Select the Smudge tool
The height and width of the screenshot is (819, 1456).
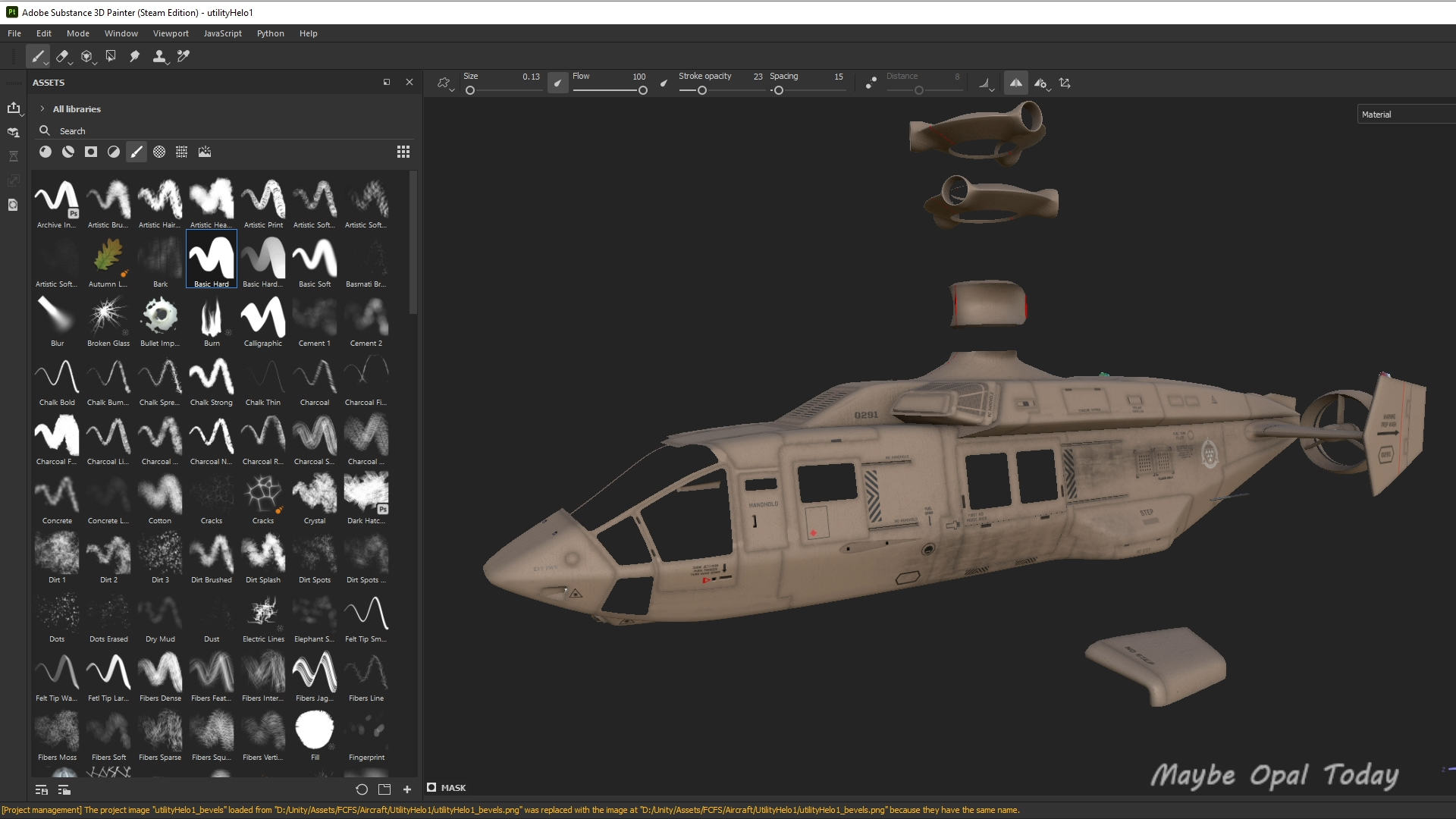[x=134, y=56]
